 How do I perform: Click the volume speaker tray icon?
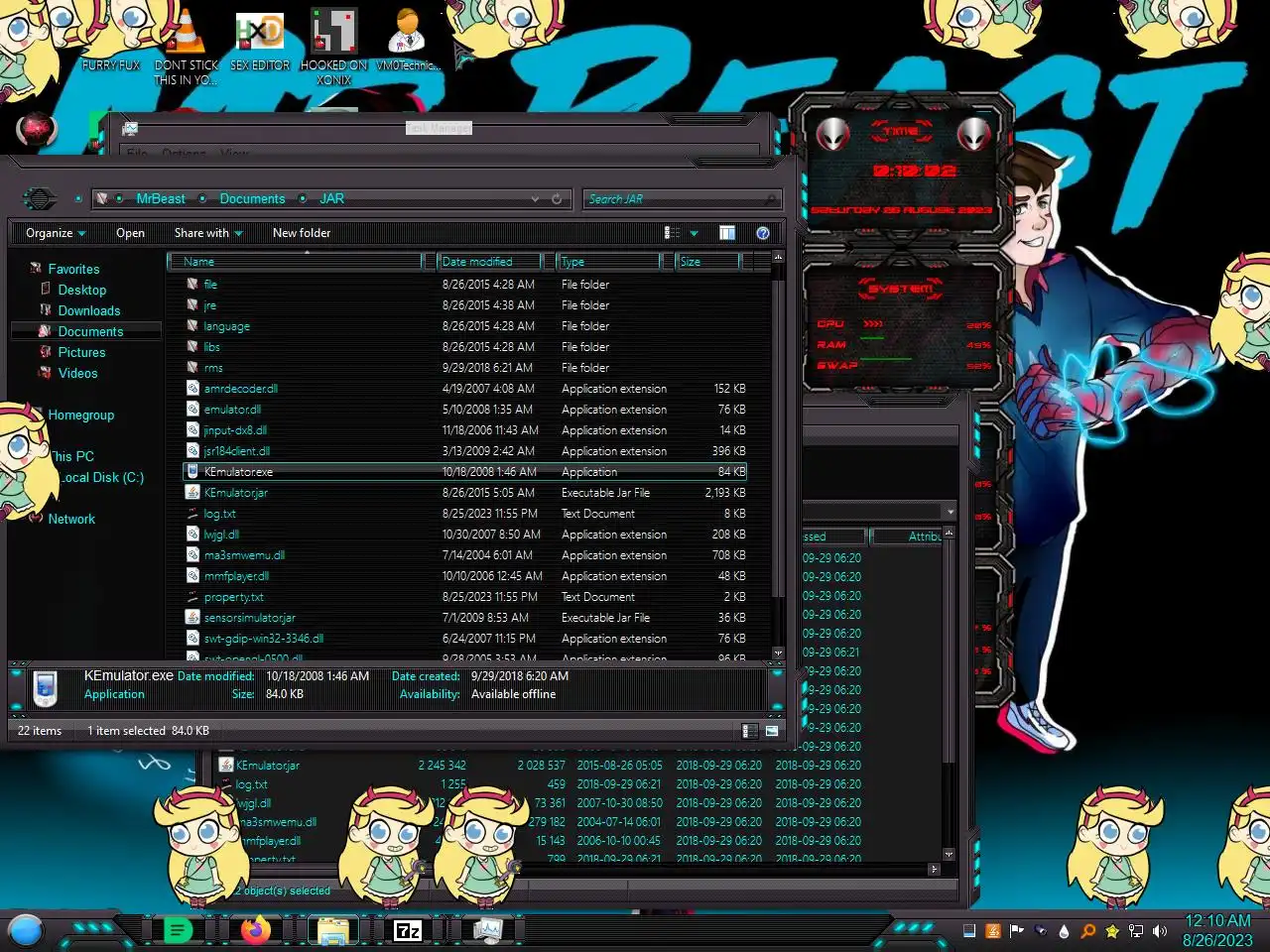coord(1160,931)
